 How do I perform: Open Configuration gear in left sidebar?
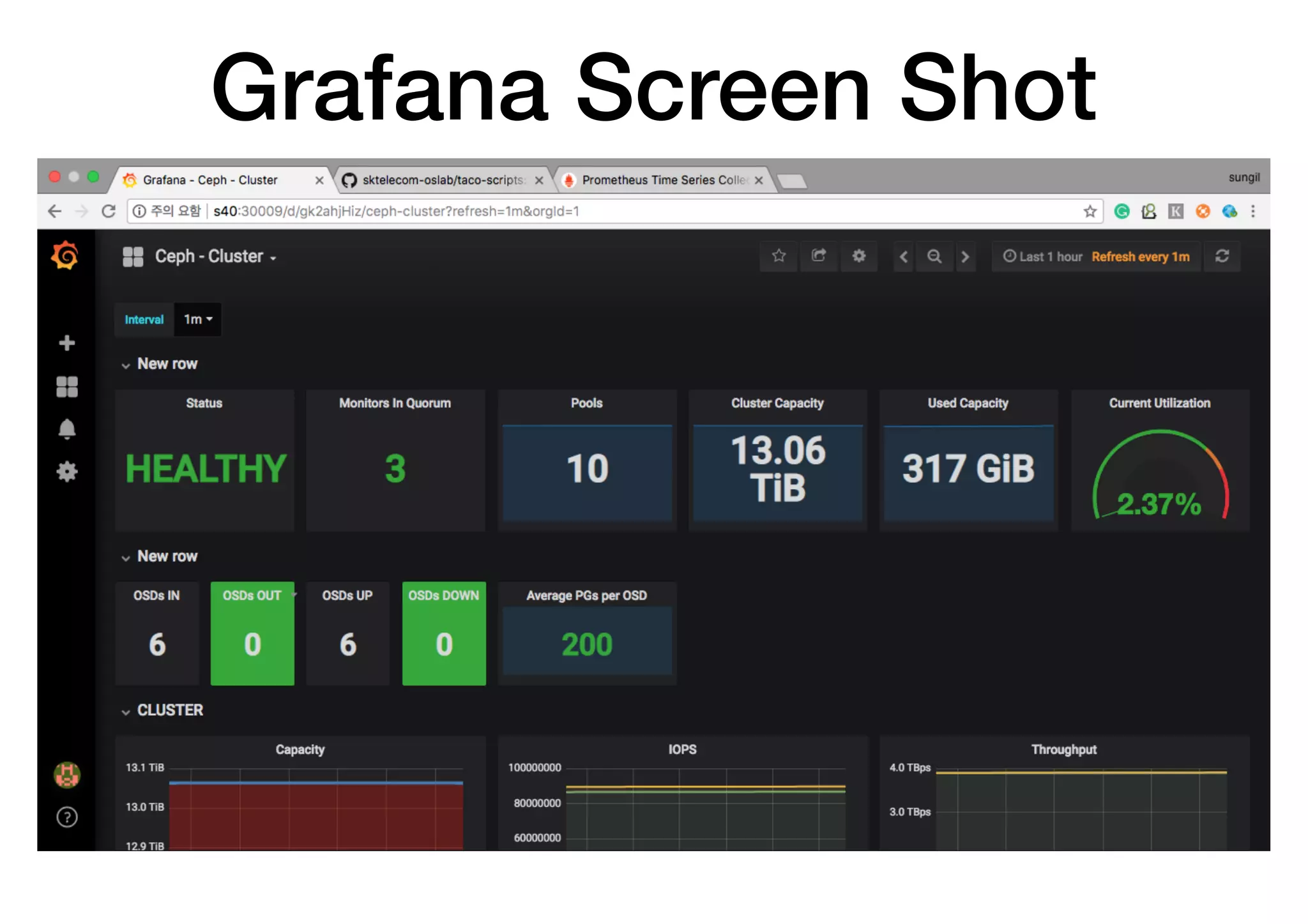pos(66,472)
